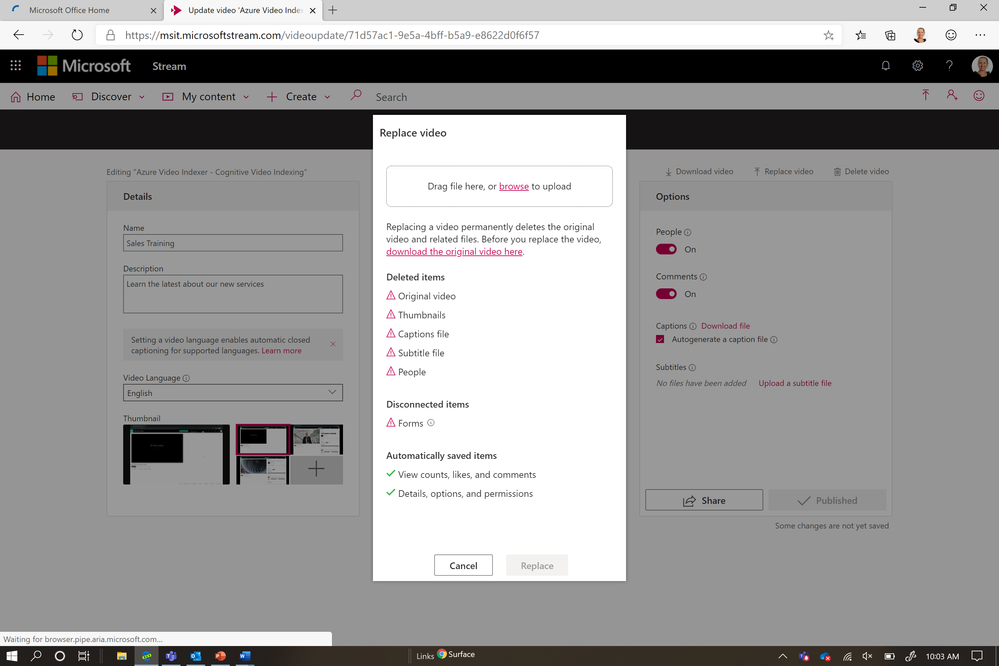Expand the Discover menu
The height and width of the screenshot is (666, 999).
click(109, 97)
